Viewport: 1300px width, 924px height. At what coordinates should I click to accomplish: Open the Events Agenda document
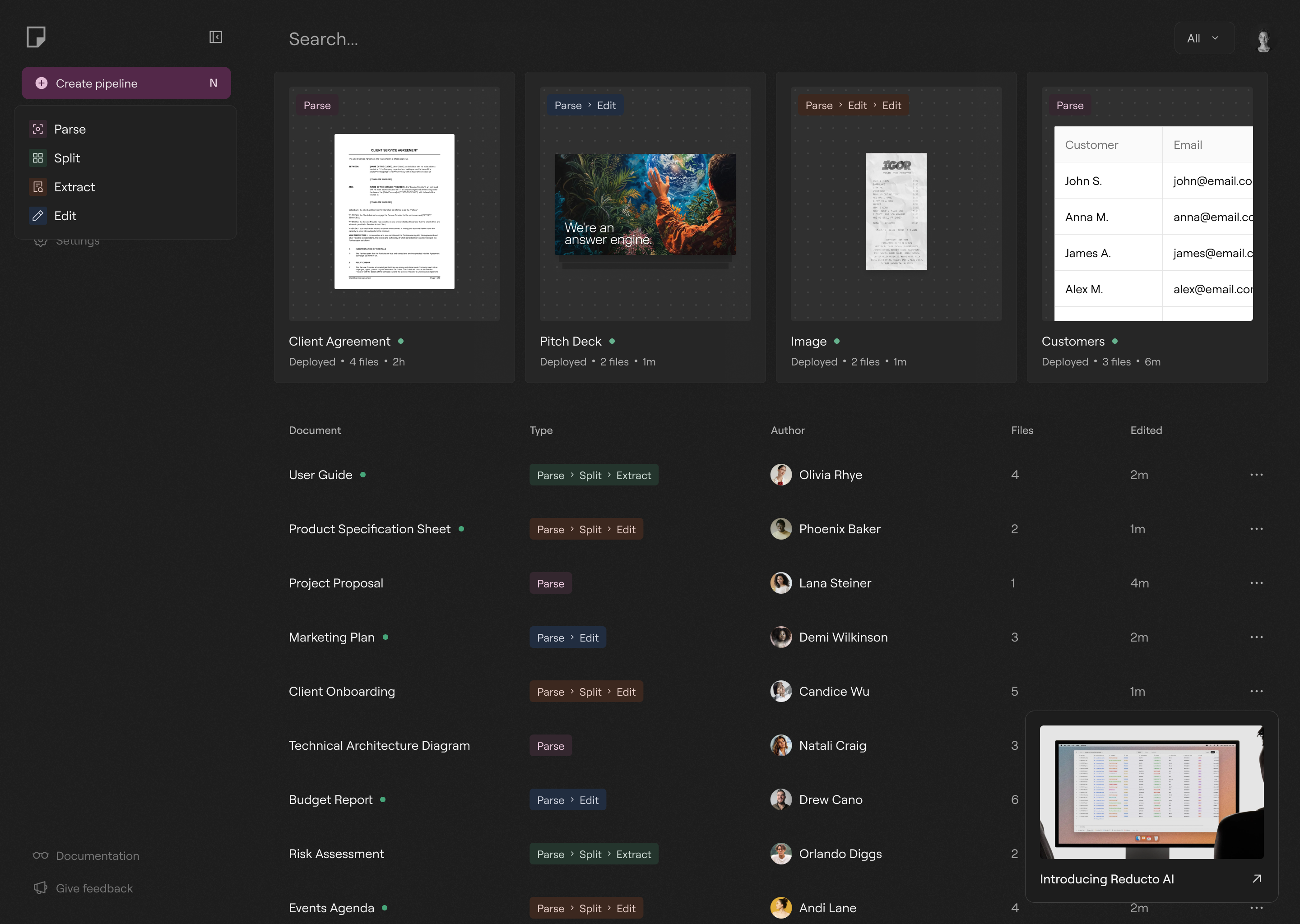[x=331, y=908]
